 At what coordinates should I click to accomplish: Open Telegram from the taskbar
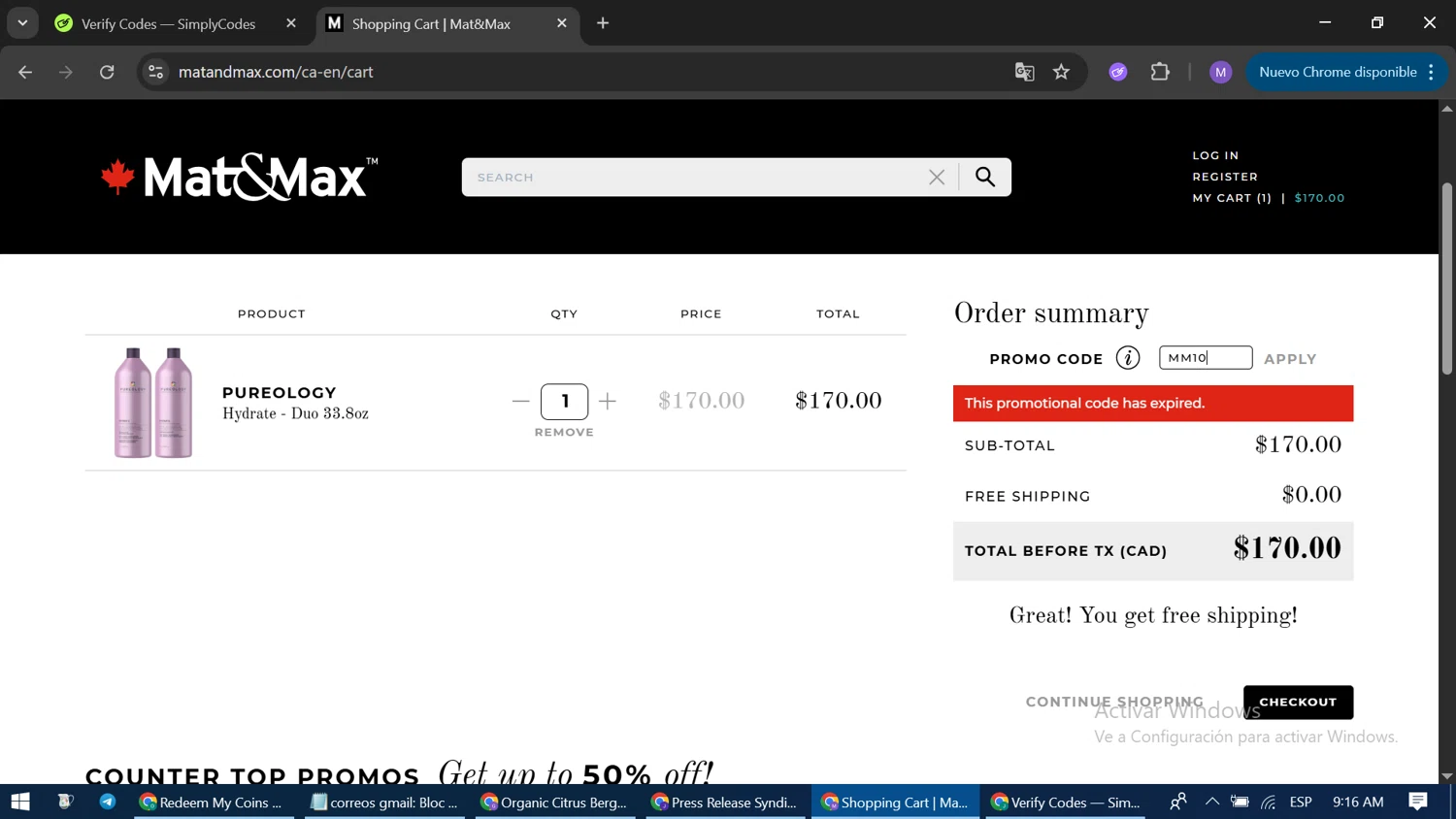(108, 802)
